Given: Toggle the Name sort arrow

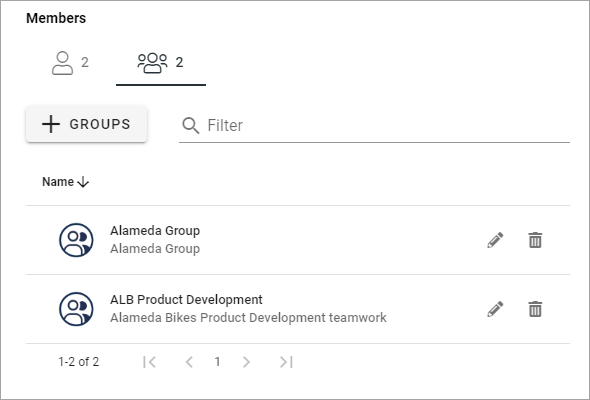Looking at the screenshot, I should pos(83,182).
